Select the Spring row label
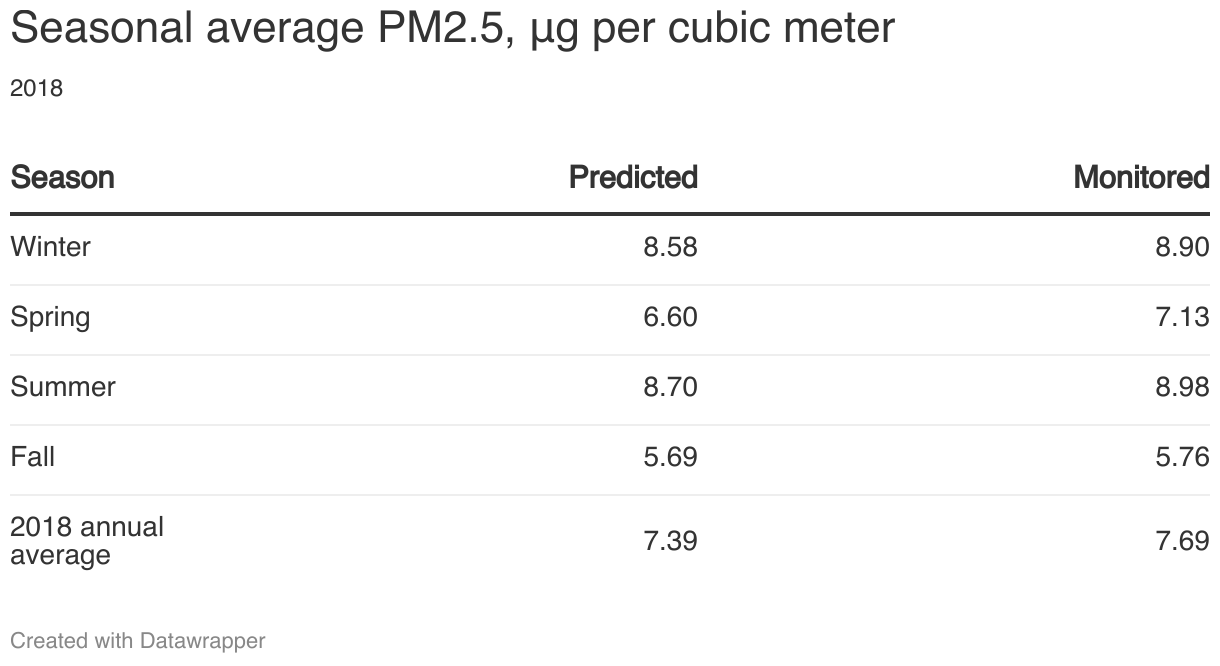This screenshot has width=1220, height=666. tap(50, 317)
